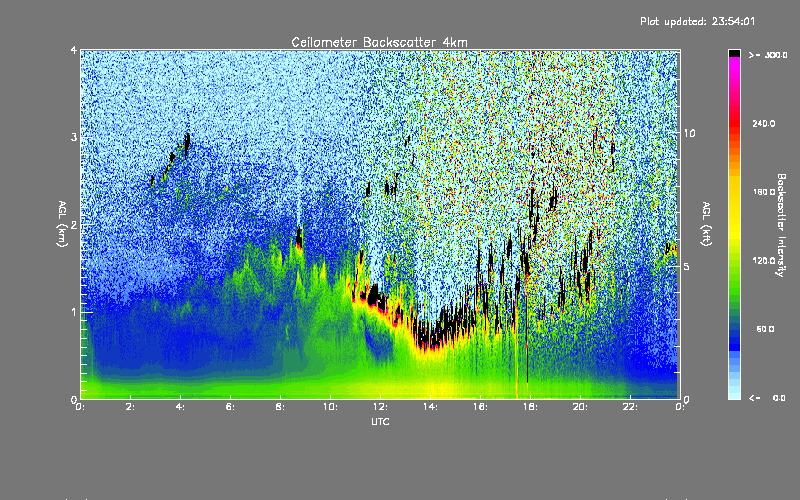This screenshot has height=500, width=800.
Task: Click the "Plot updated: 23:54:01" timestamp
Action: (697, 22)
